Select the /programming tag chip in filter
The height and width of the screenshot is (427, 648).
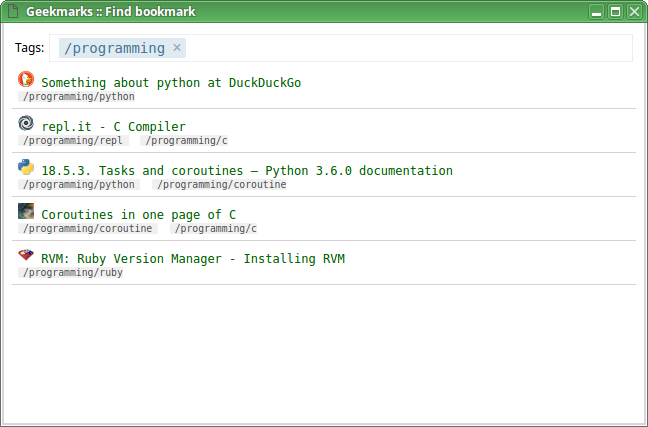tap(114, 48)
